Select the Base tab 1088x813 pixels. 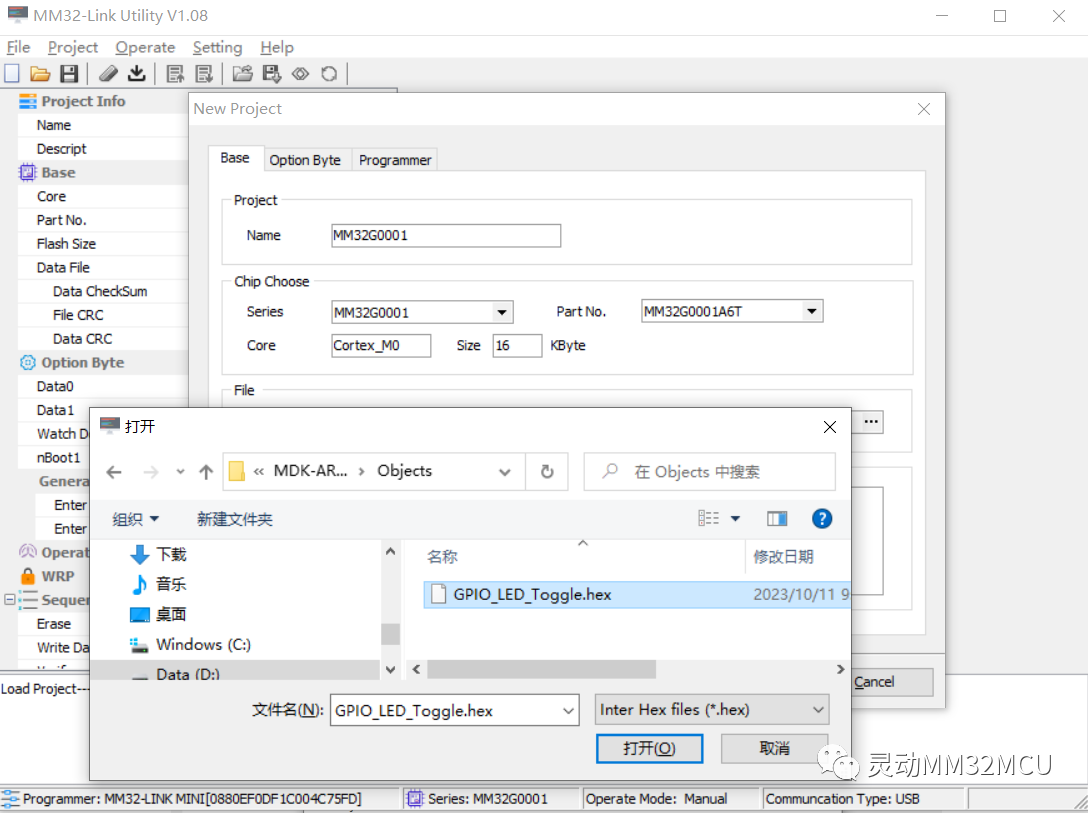pos(235,158)
